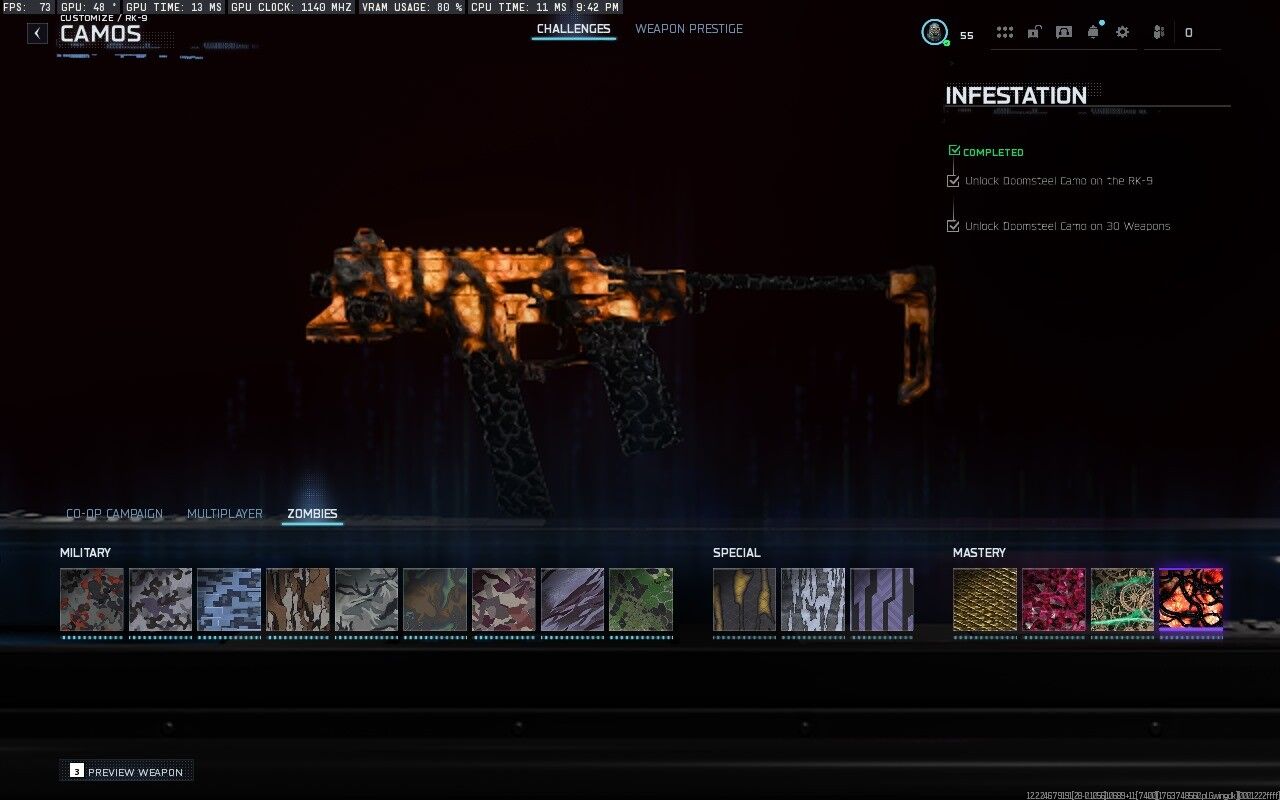The width and height of the screenshot is (1280, 800).
Task: Select the pale gray wavy Military camo
Action: click(x=366, y=600)
